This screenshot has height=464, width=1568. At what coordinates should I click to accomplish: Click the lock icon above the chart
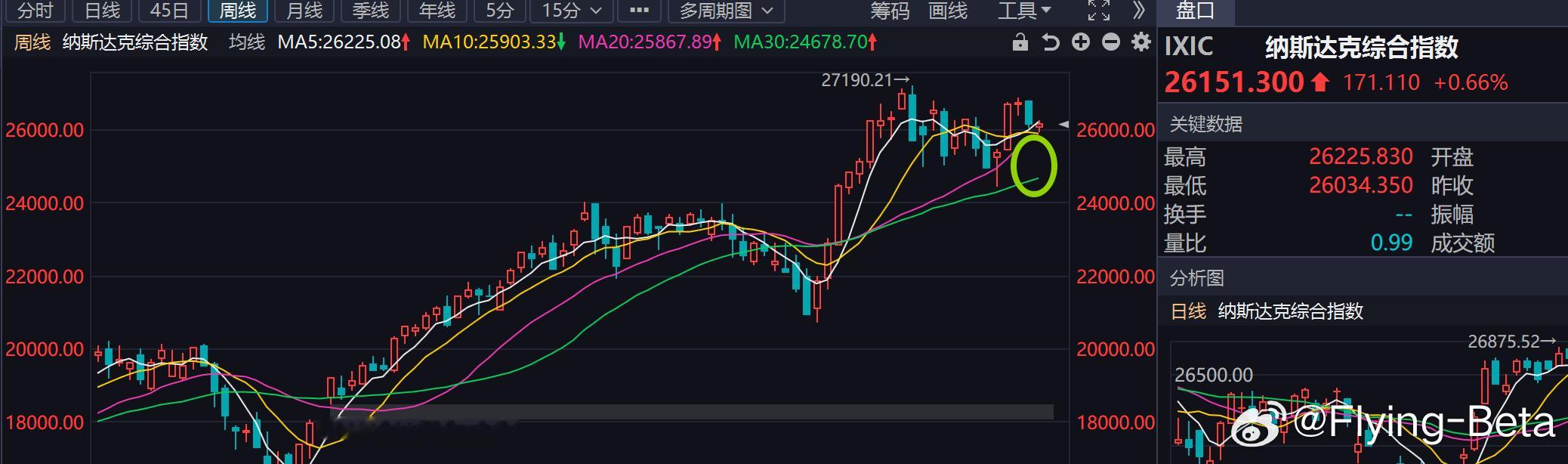1020,42
